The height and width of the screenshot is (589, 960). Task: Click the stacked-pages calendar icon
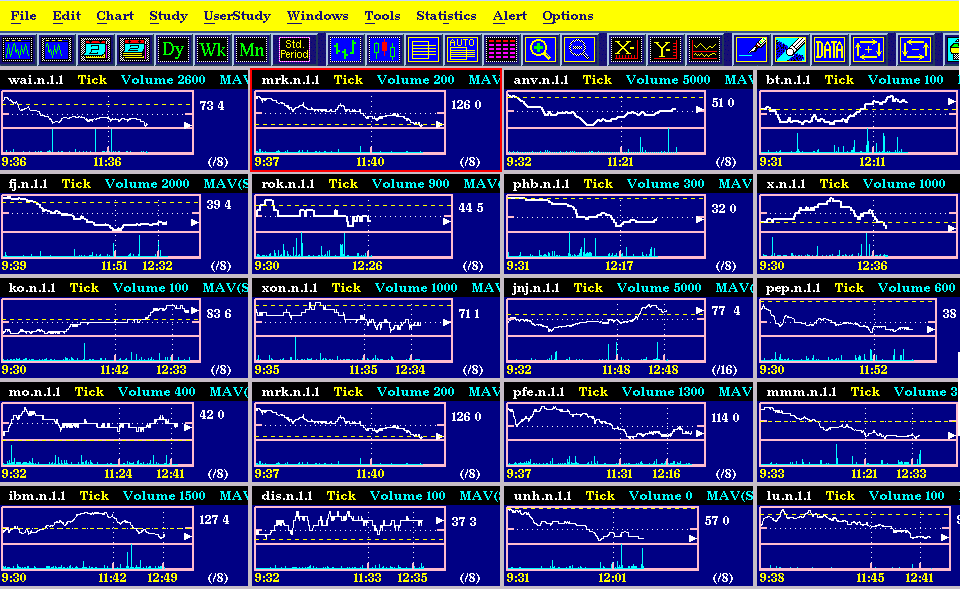[134, 50]
